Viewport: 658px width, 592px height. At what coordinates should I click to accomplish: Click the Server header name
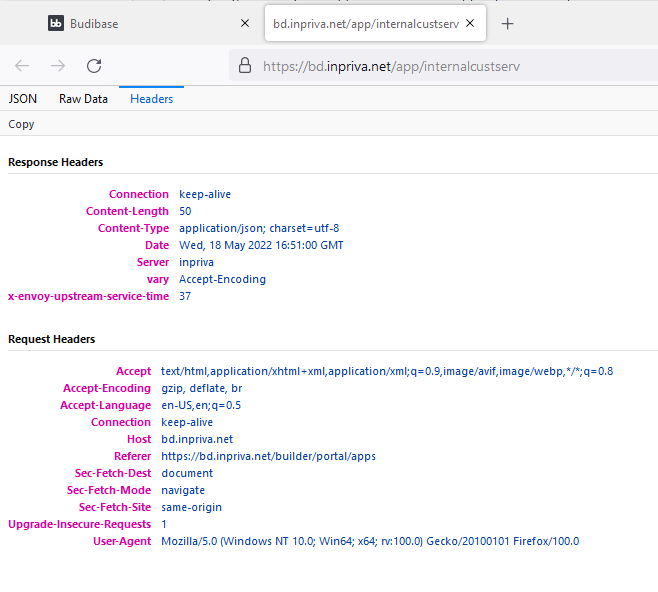point(153,262)
